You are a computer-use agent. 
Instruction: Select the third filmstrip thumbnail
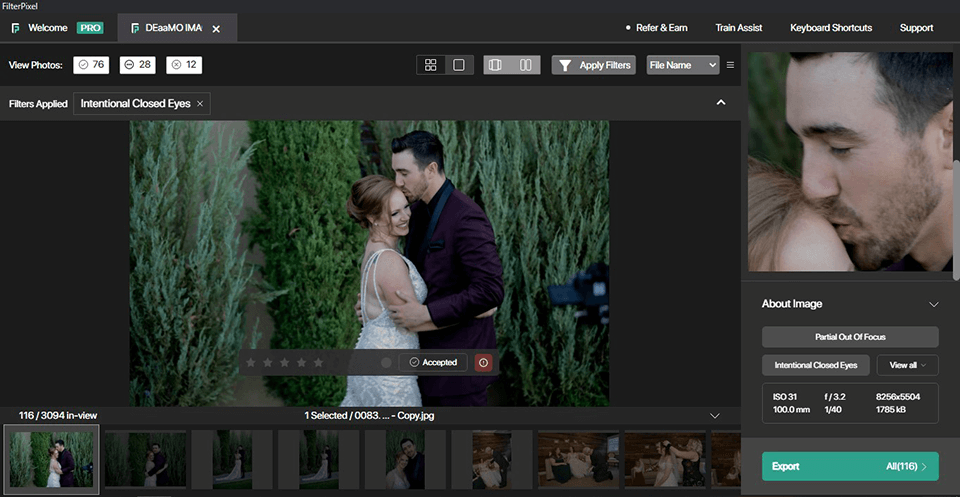coord(232,459)
